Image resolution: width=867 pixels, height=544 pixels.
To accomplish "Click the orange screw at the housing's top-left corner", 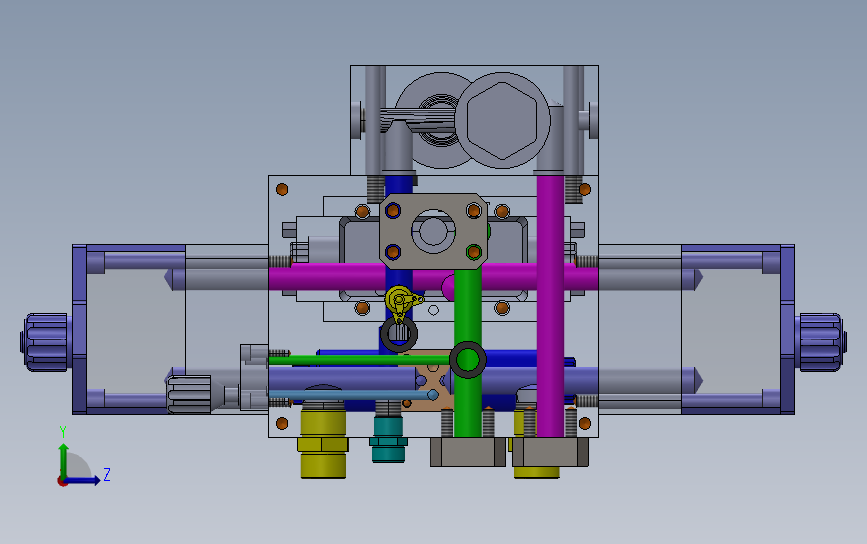I will click(x=282, y=190).
